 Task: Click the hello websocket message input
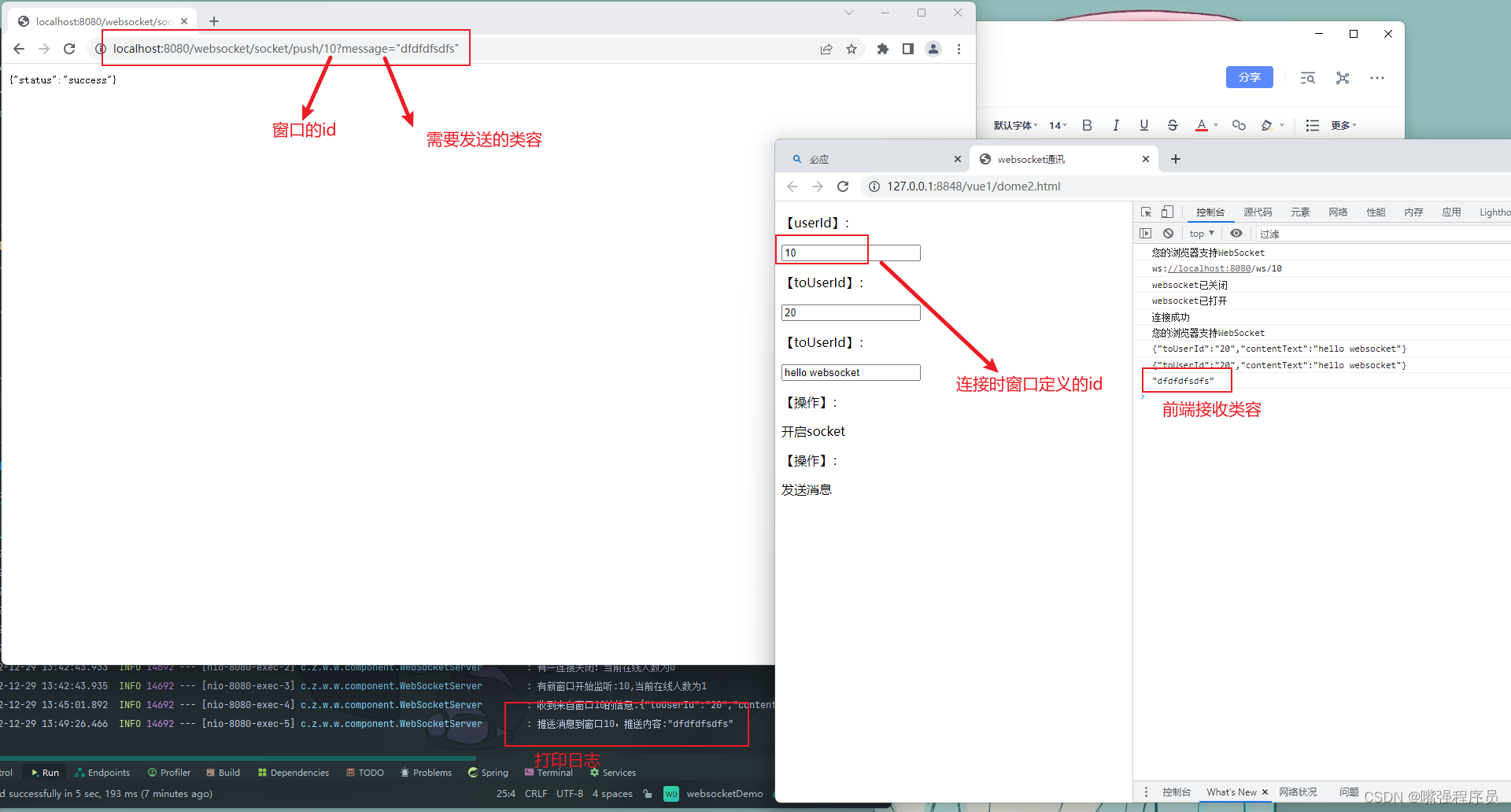(851, 372)
